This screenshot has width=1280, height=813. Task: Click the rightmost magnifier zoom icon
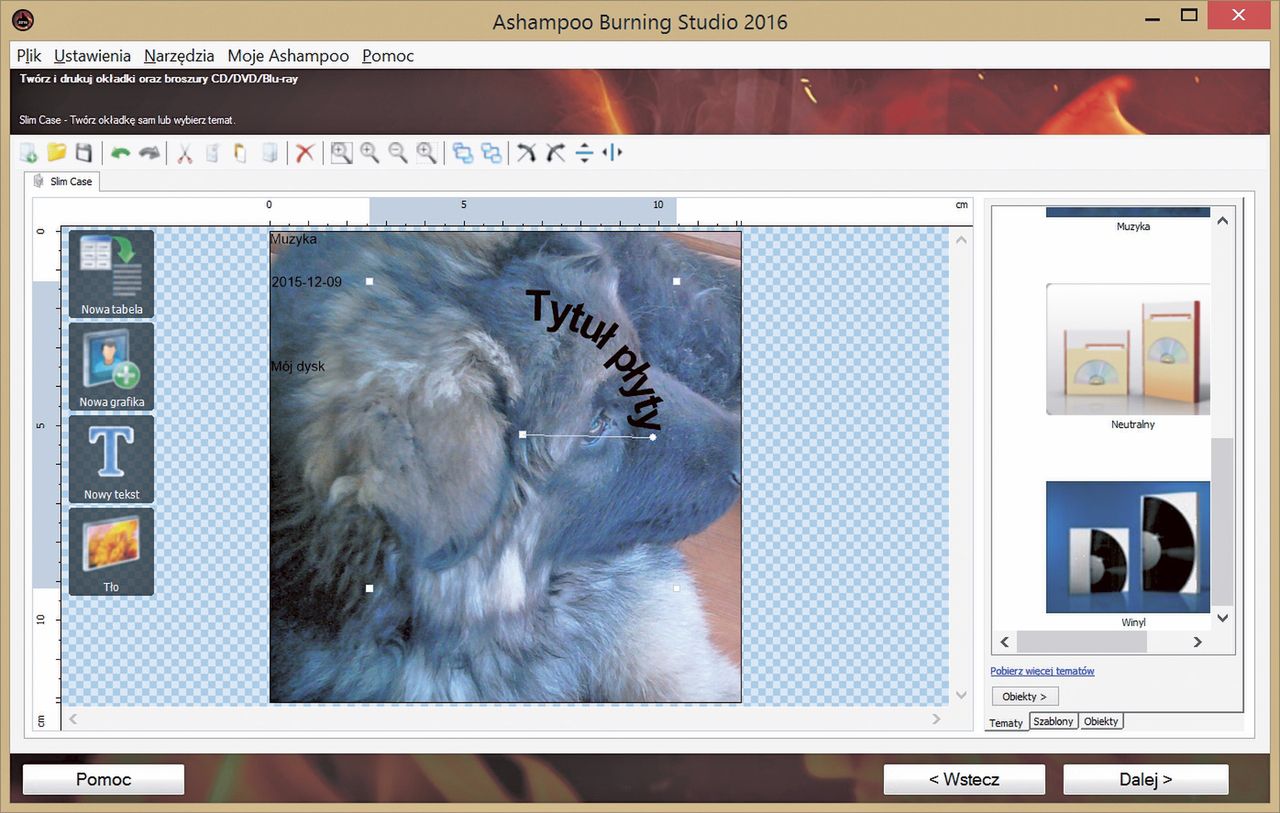point(426,153)
